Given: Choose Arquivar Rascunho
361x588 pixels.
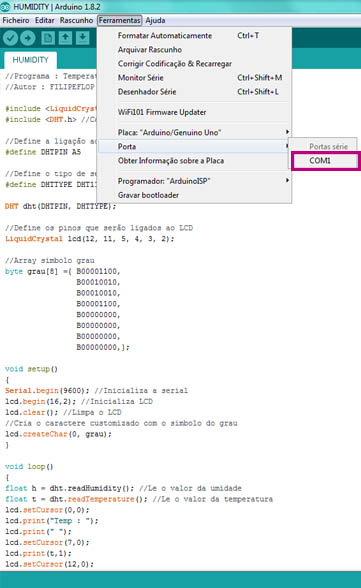Looking at the screenshot, I should 194,50.
